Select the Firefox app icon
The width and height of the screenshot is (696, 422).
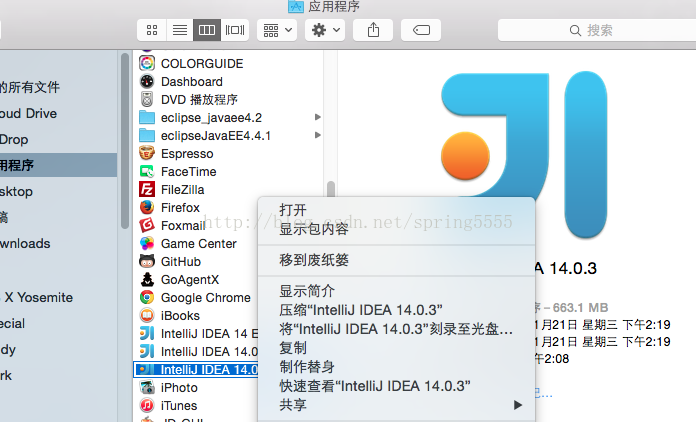pyautogui.click(x=147, y=207)
